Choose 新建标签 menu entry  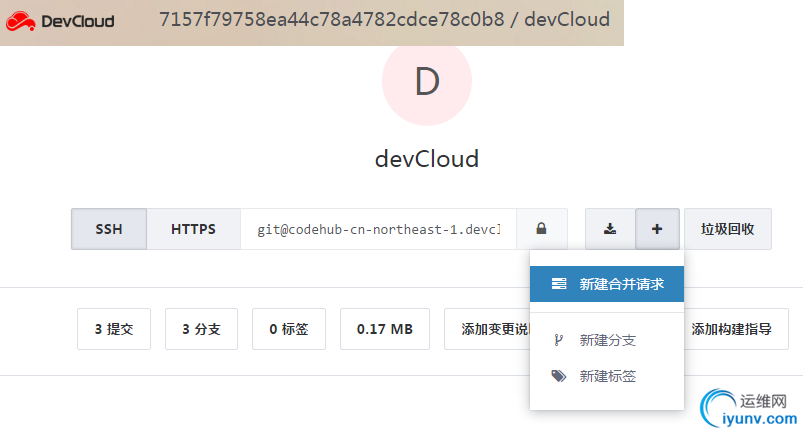608,376
